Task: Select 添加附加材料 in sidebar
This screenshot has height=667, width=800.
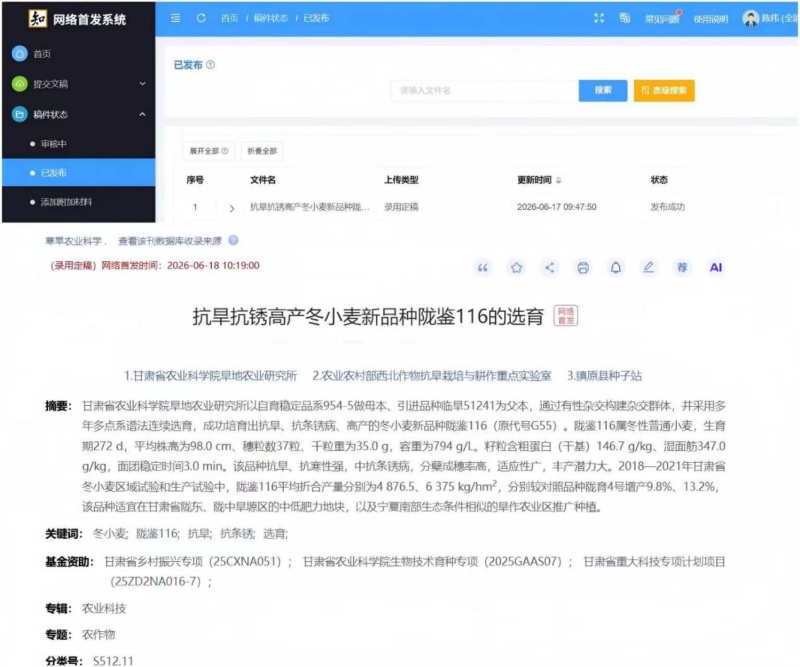Action: (x=66, y=202)
